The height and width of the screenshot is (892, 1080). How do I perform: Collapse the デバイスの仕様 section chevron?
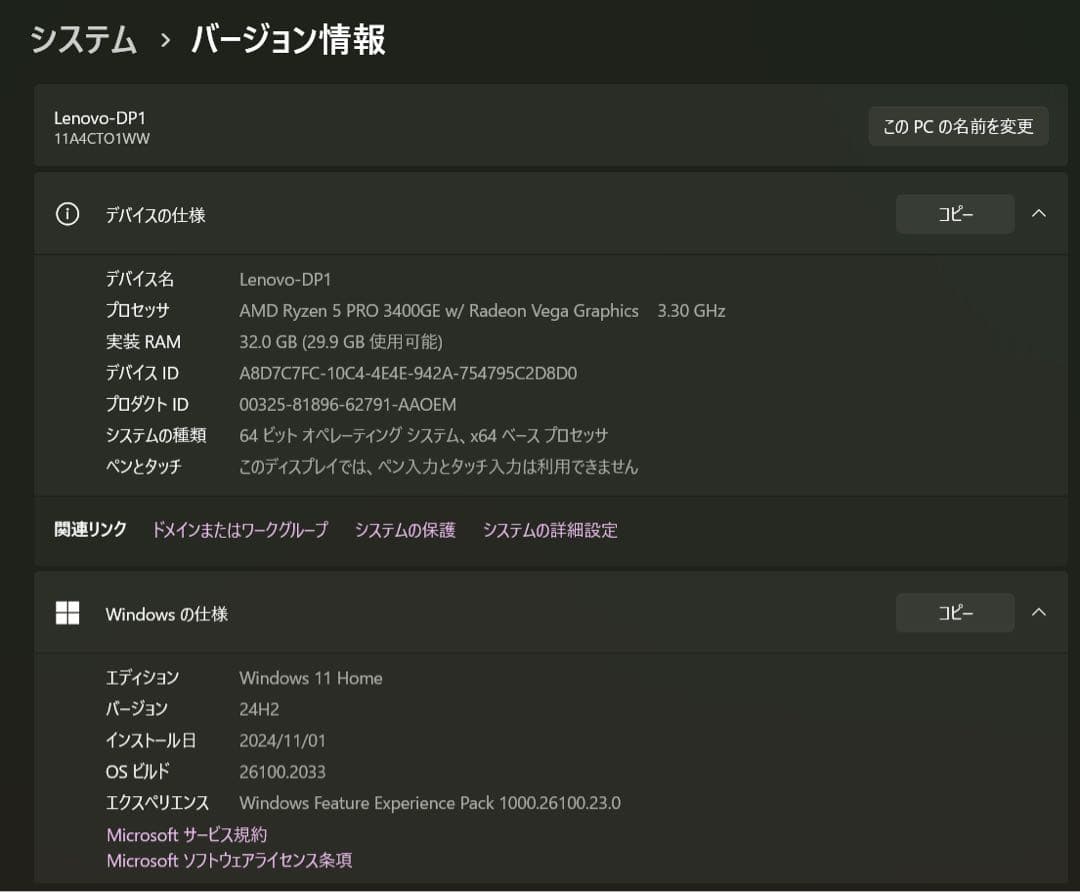tap(1038, 213)
